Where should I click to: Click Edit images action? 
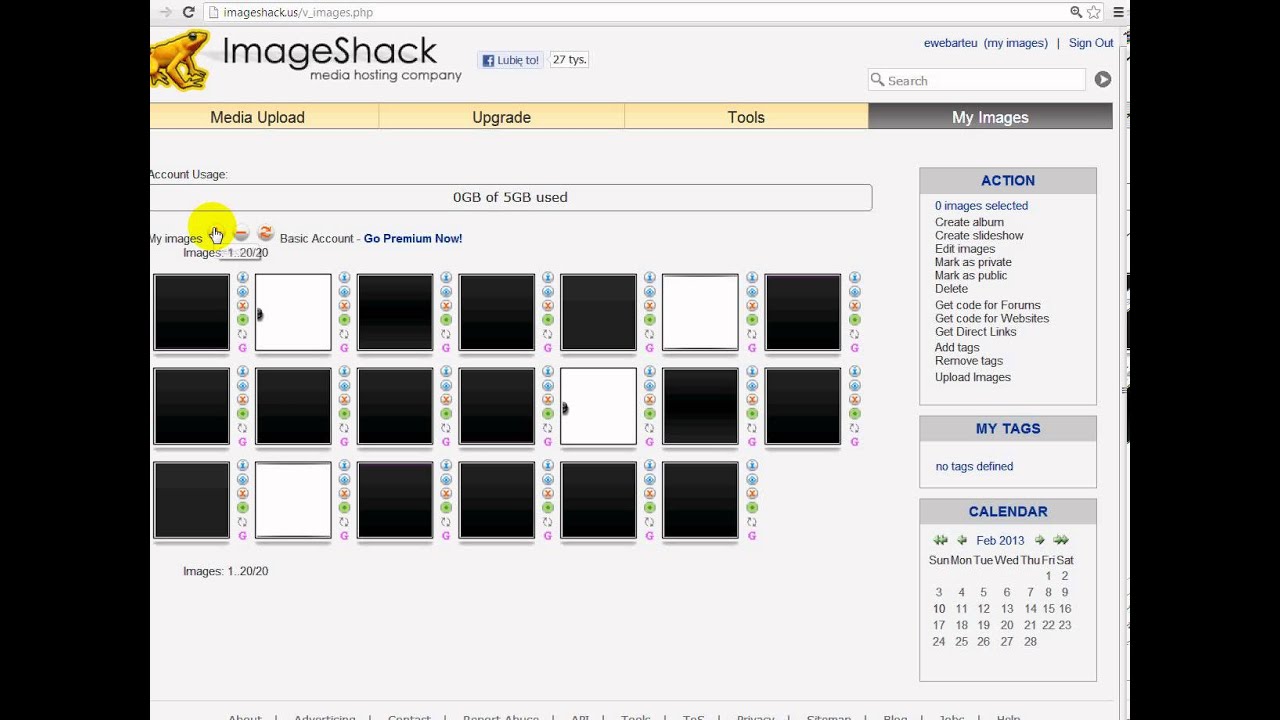[965, 249]
